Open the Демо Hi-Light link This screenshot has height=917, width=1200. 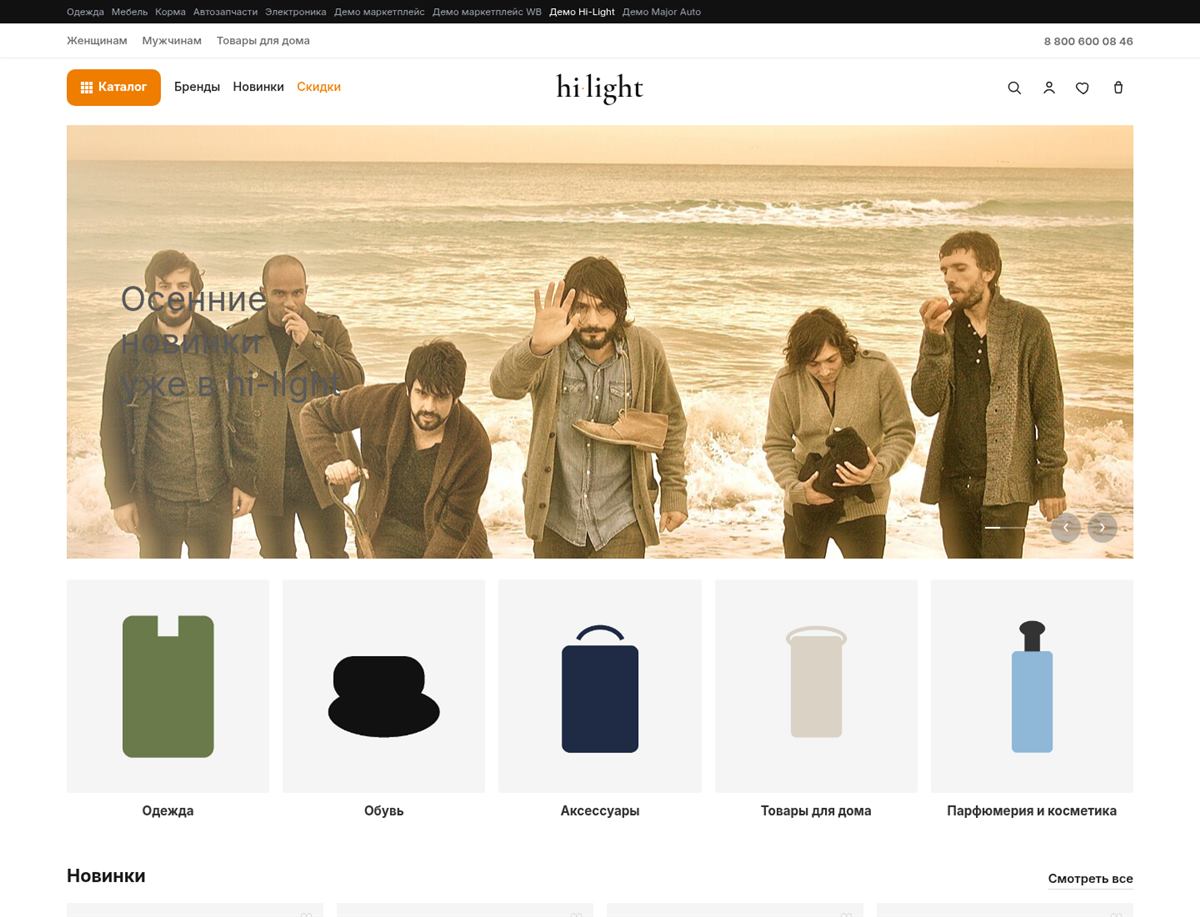582,12
